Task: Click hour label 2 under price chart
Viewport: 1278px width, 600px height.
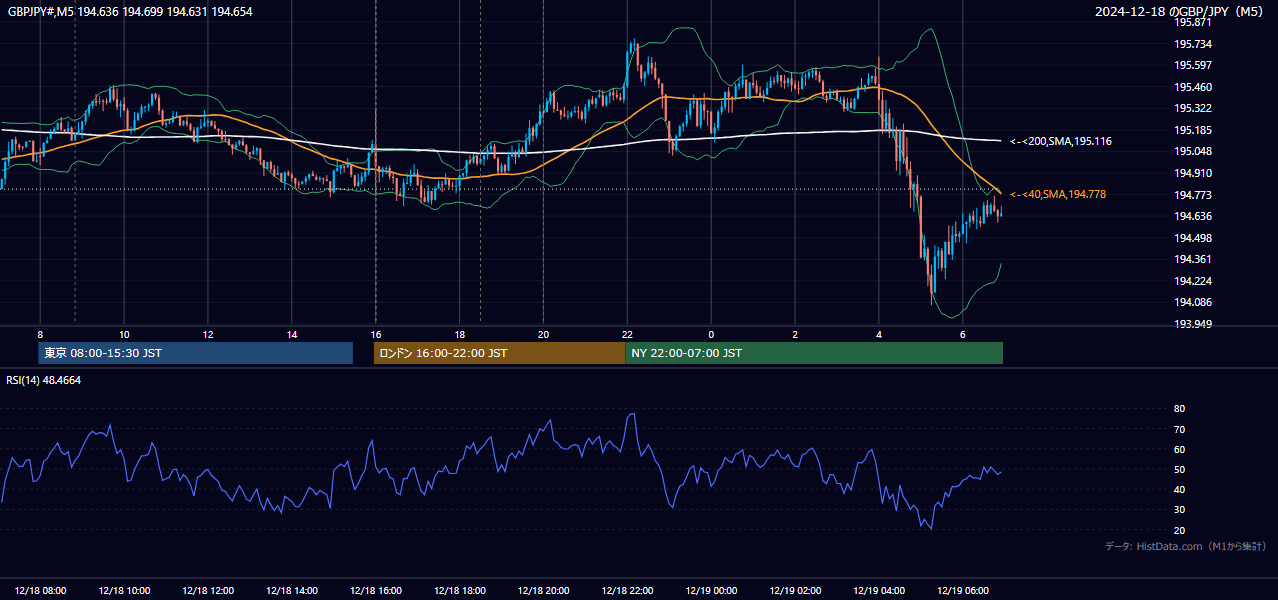Action: click(795, 334)
